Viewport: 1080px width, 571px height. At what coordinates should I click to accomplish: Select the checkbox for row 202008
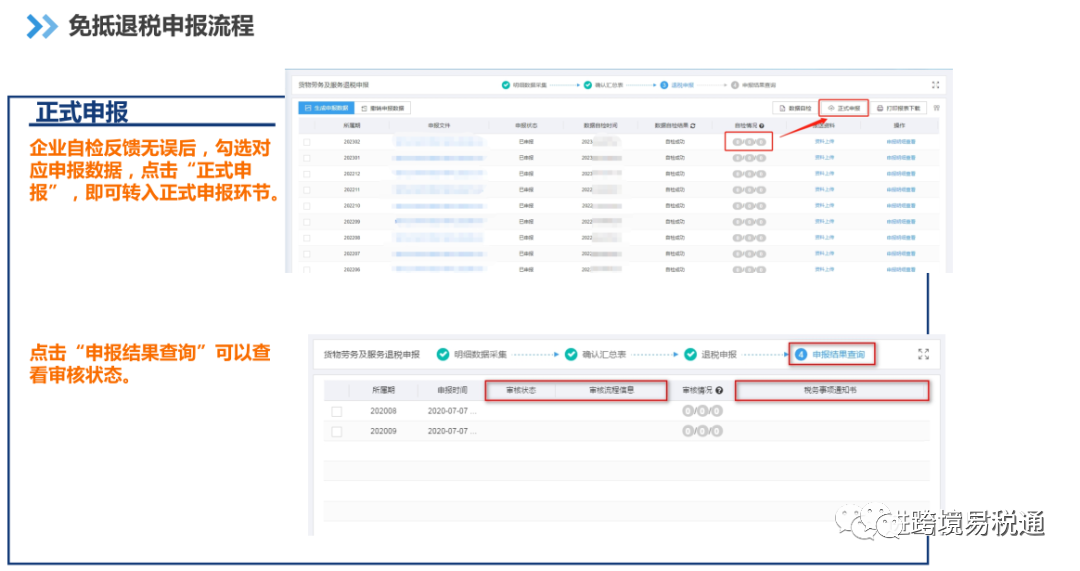click(x=337, y=411)
